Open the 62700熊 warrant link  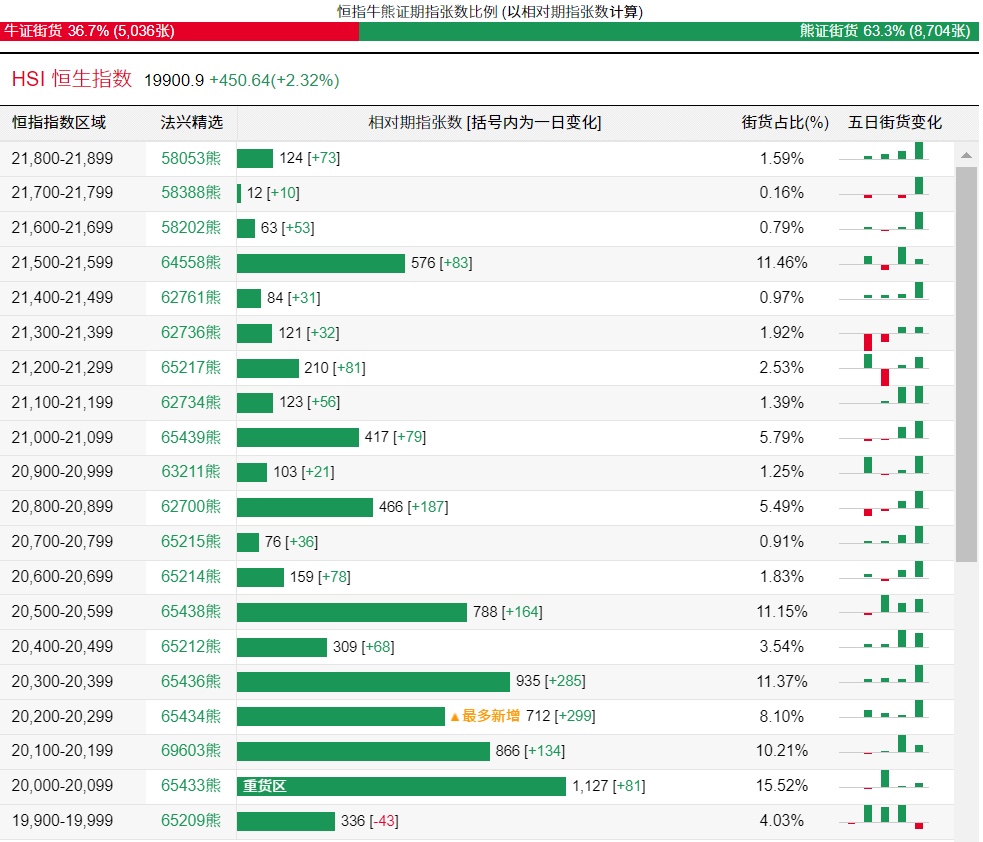pyautogui.click(x=191, y=507)
